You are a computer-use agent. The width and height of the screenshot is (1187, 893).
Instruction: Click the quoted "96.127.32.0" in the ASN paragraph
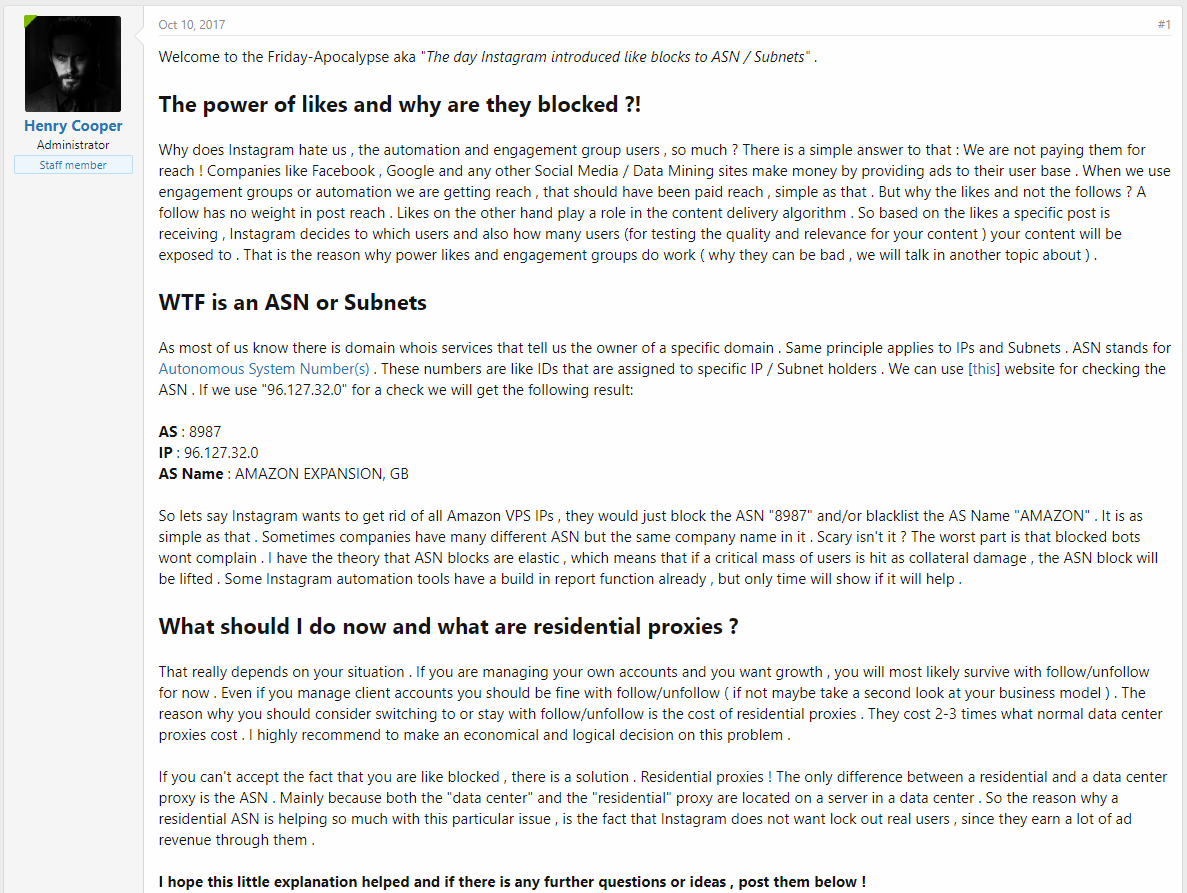point(304,390)
